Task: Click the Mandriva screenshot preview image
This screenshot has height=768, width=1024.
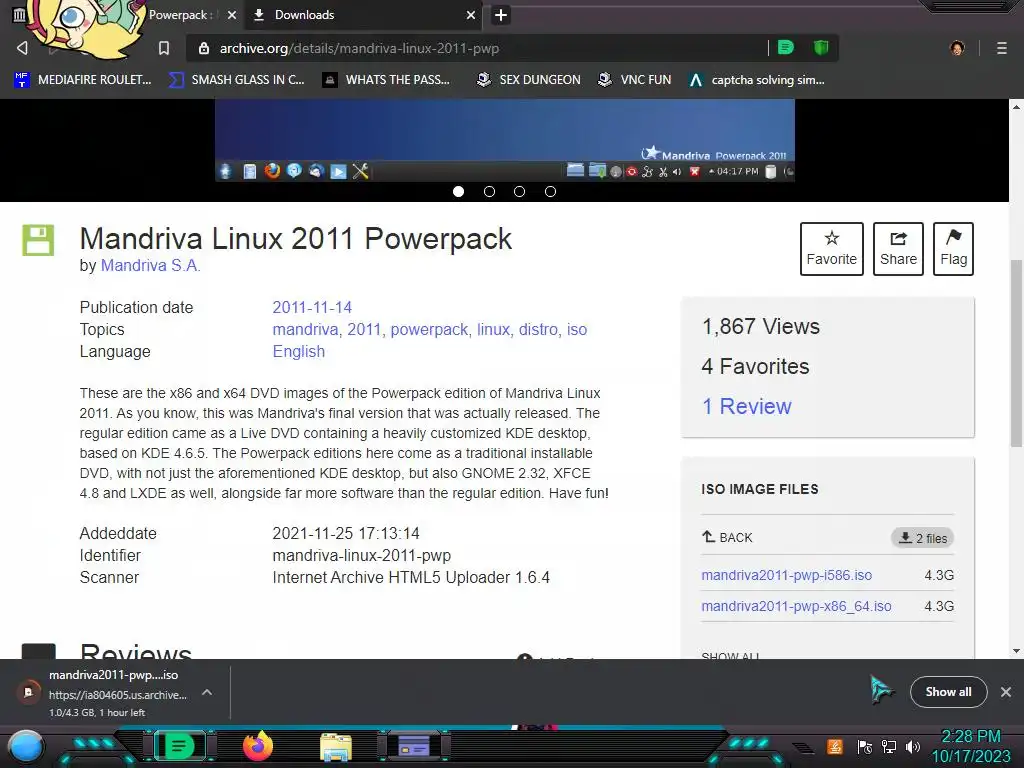Action: click(505, 140)
